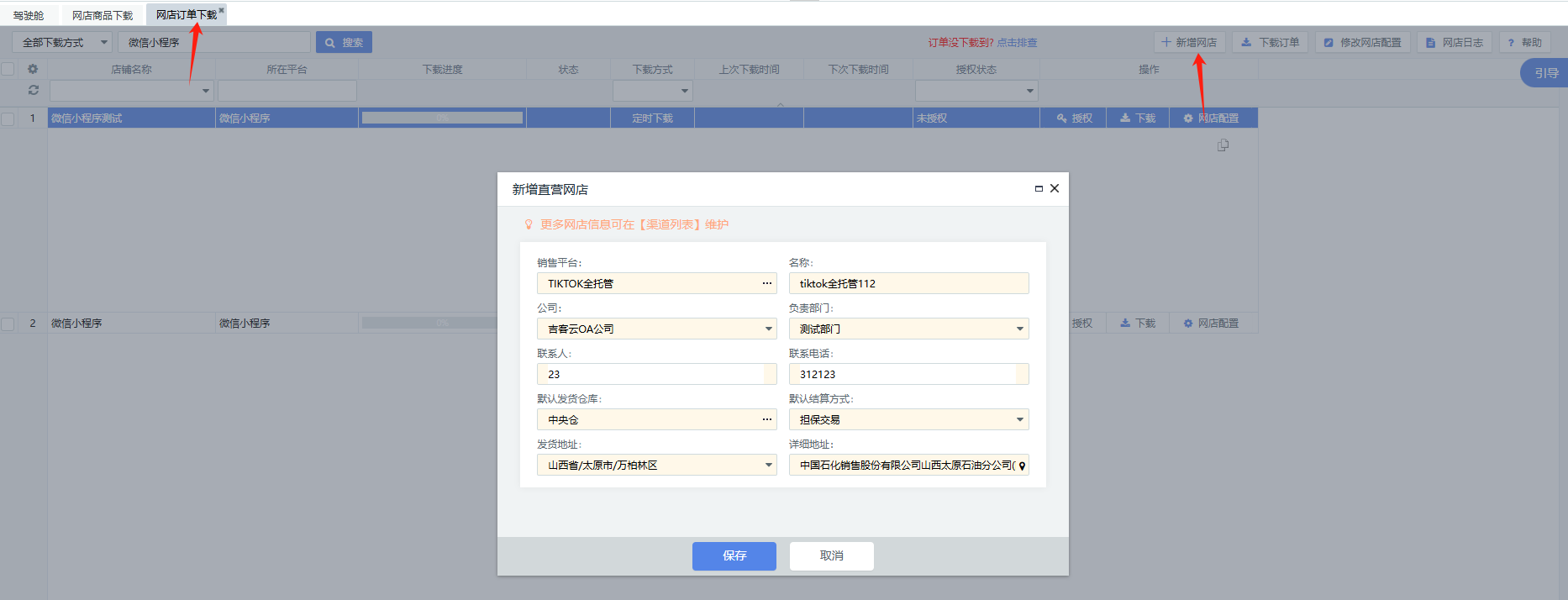The height and width of the screenshot is (600, 1568).
Task: Expand the 公司 dropdown in the dialog
Action: tap(769, 329)
